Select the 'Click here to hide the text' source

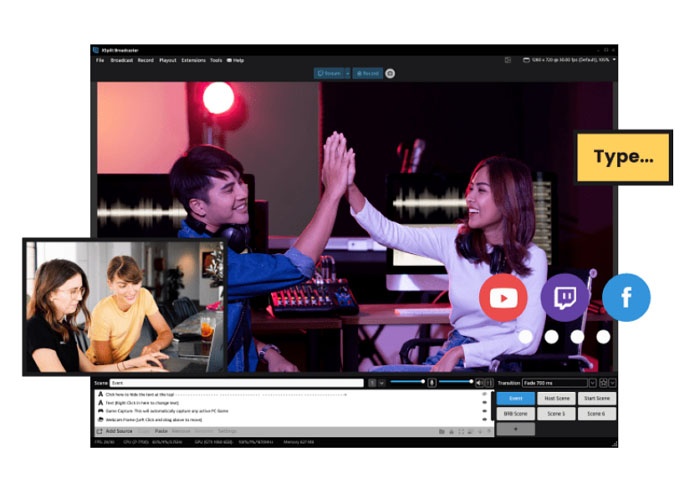(292, 395)
